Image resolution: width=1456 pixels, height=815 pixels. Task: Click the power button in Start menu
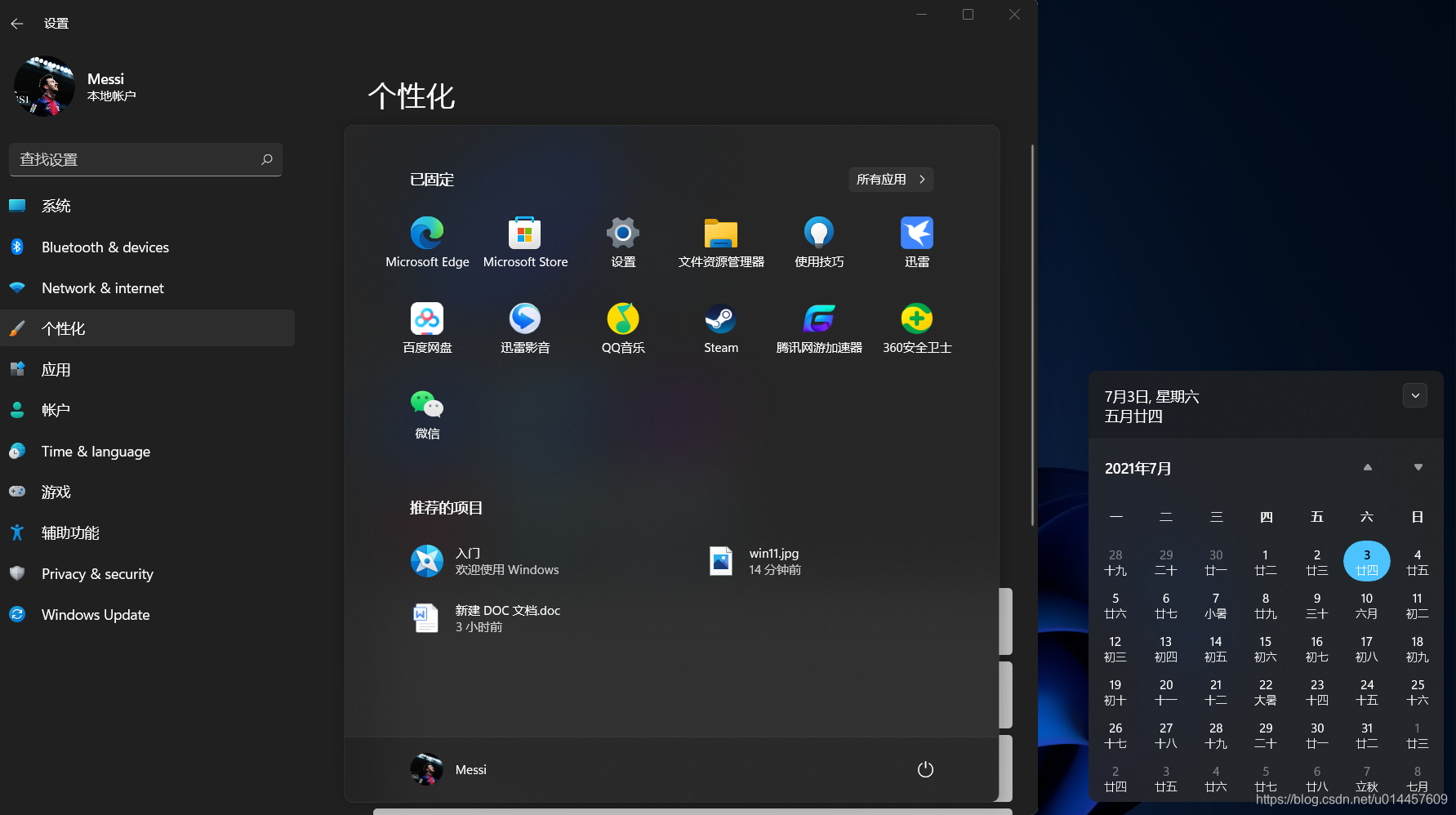pyautogui.click(x=925, y=769)
